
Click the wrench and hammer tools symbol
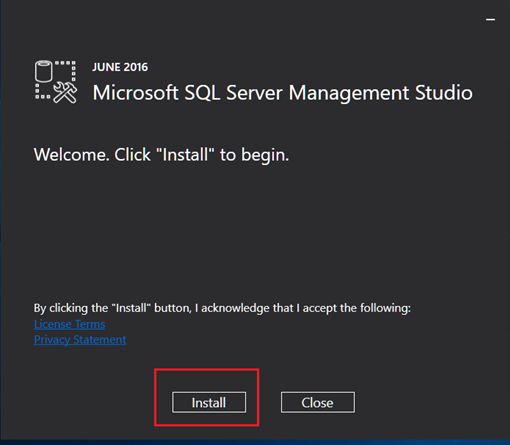pos(65,93)
